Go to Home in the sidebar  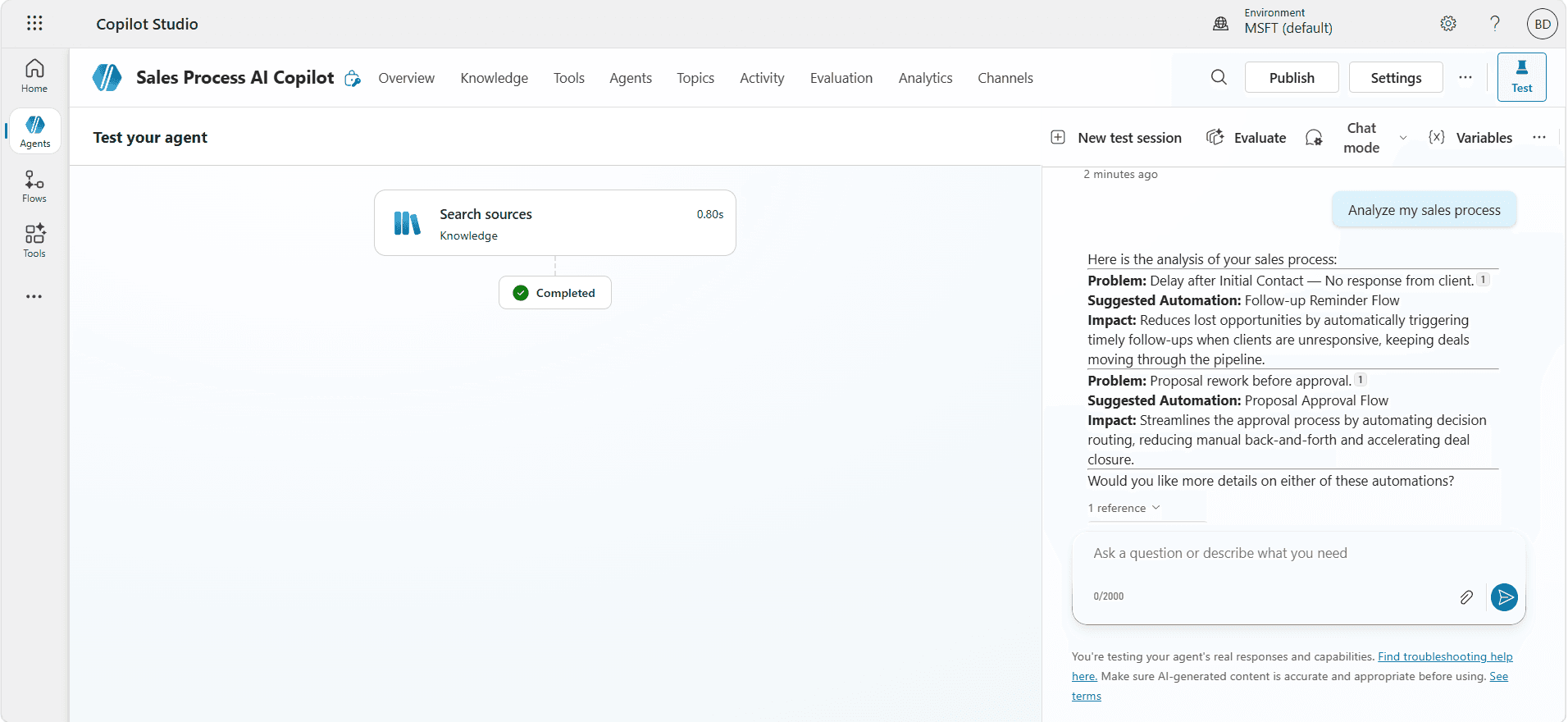pos(34,76)
